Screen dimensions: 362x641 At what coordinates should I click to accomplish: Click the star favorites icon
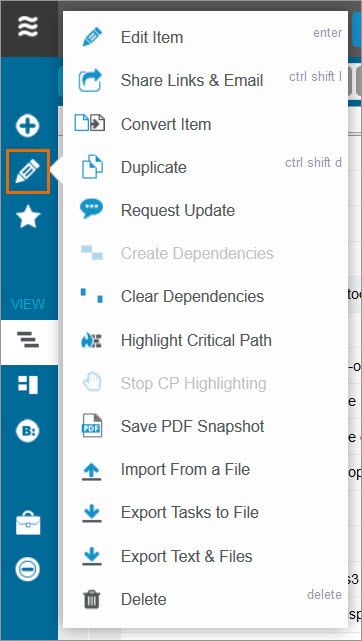click(28, 217)
